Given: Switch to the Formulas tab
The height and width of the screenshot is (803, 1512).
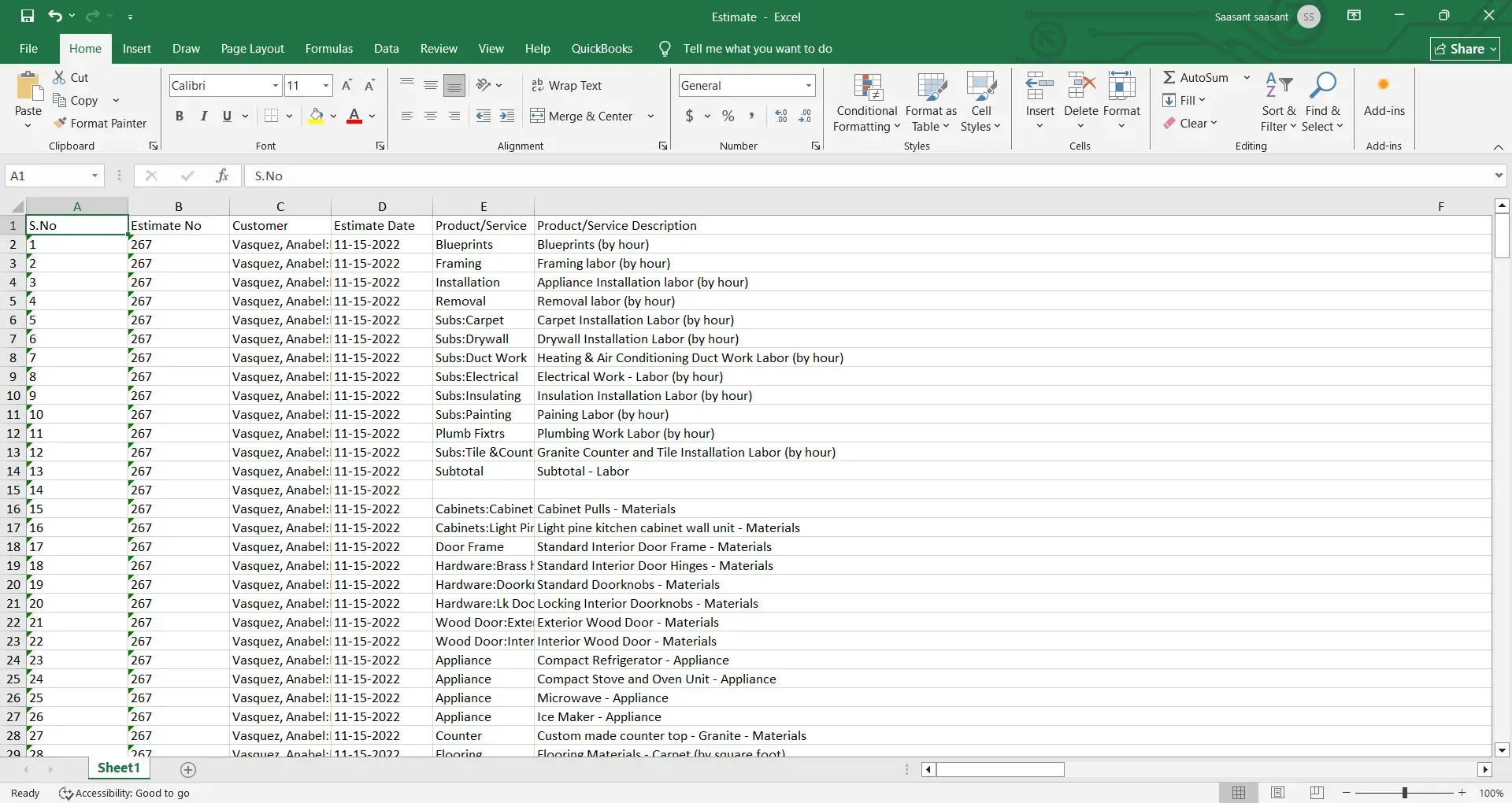Looking at the screenshot, I should 328,48.
